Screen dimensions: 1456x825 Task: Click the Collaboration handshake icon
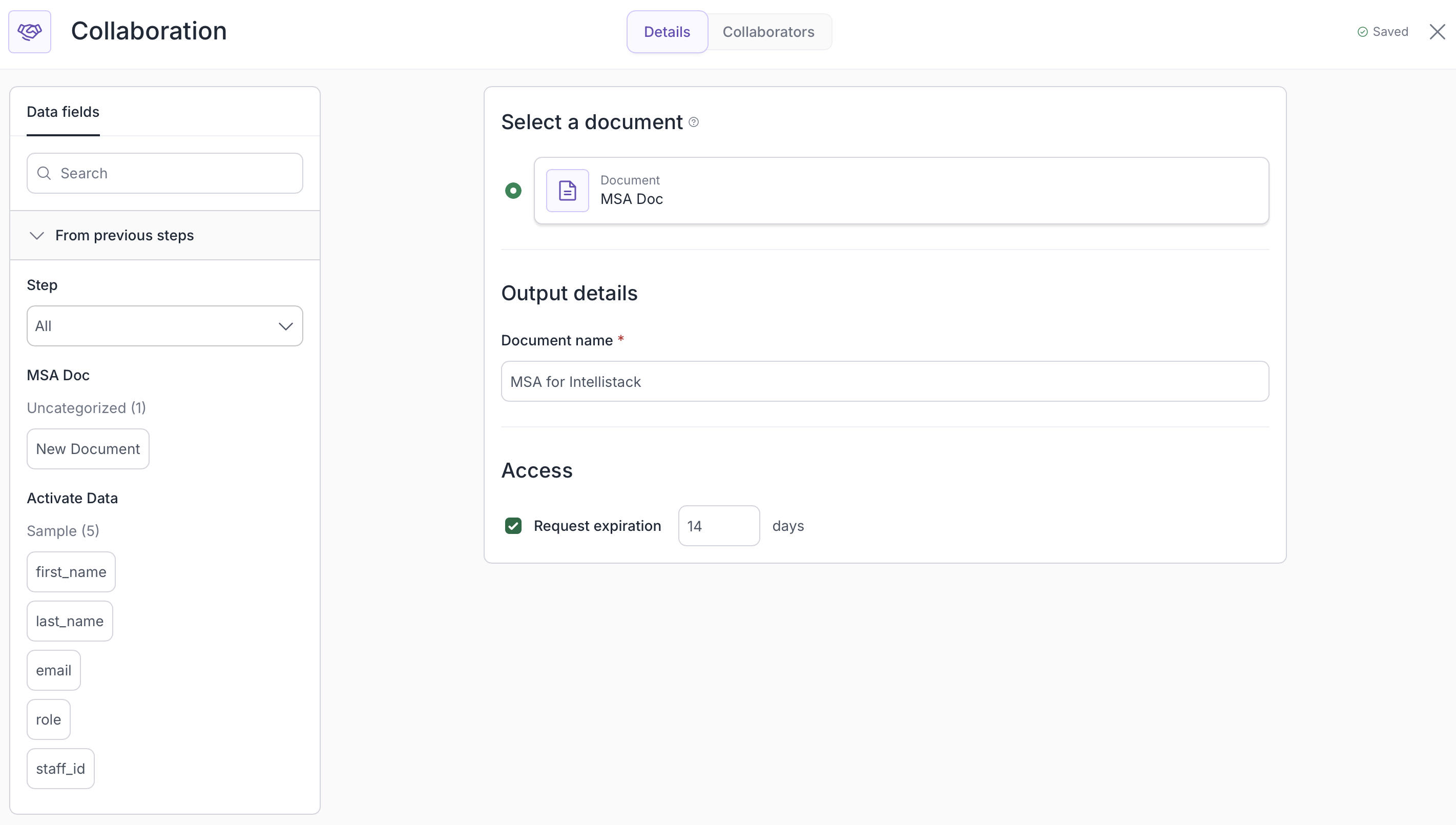click(29, 32)
